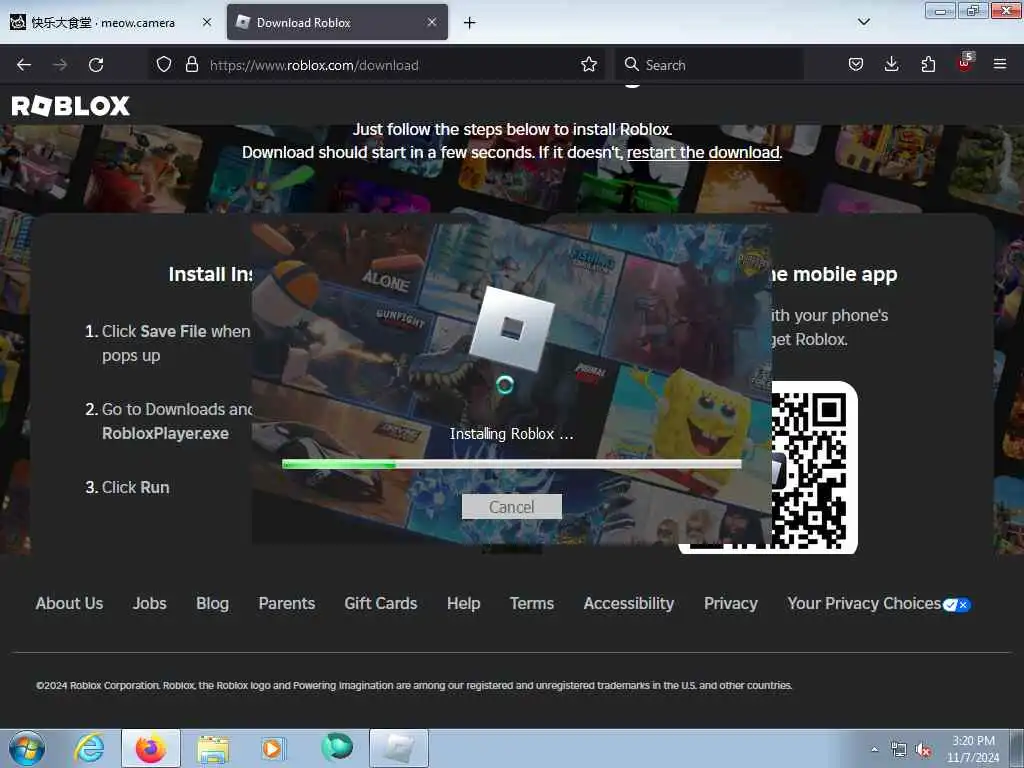Open the shield tracking protection icon
The height and width of the screenshot is (768, 1024).
pyautogui.click(x=164, y=65)
